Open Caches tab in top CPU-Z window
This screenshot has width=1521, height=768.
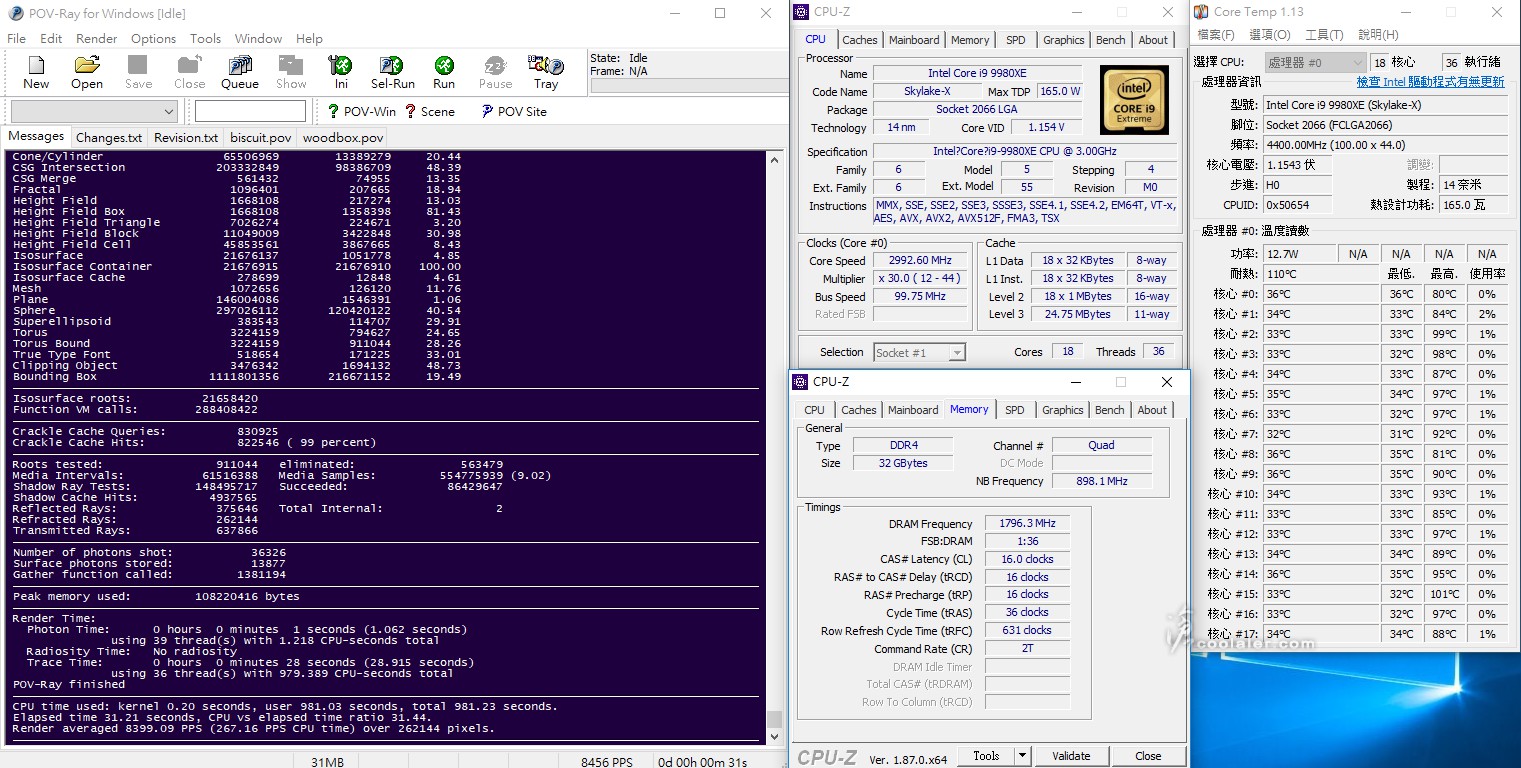(x=859, y=40)
